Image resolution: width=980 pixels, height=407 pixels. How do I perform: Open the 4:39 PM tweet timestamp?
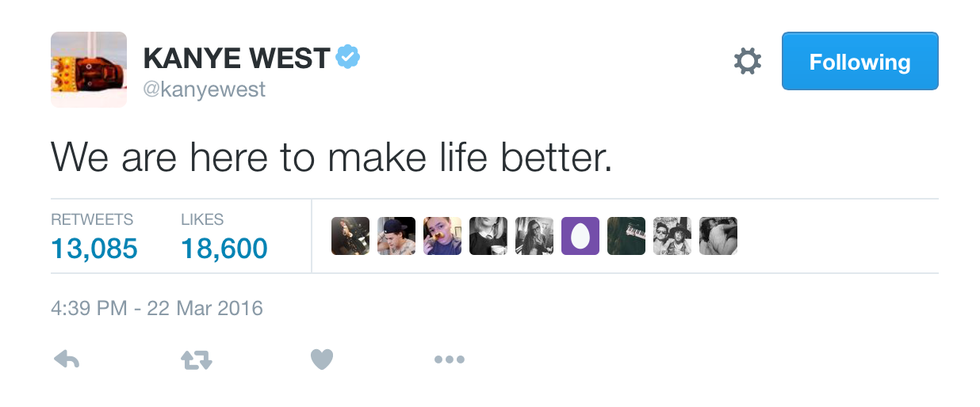tap(157, 307)
